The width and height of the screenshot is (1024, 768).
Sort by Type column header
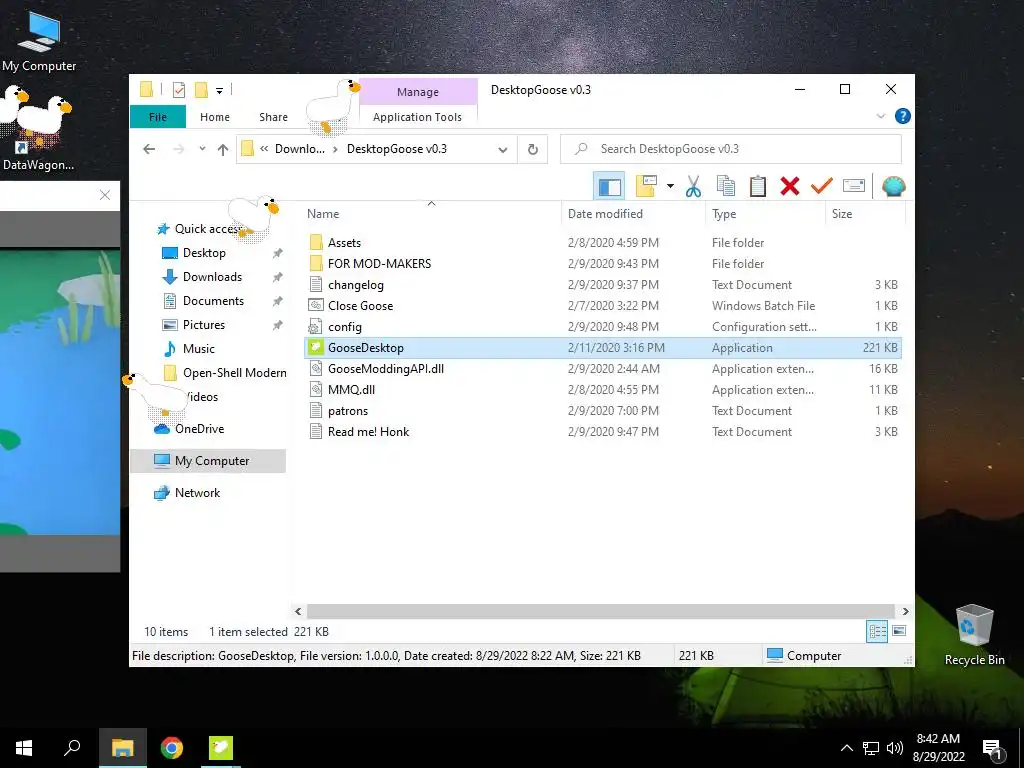[765, 214]
